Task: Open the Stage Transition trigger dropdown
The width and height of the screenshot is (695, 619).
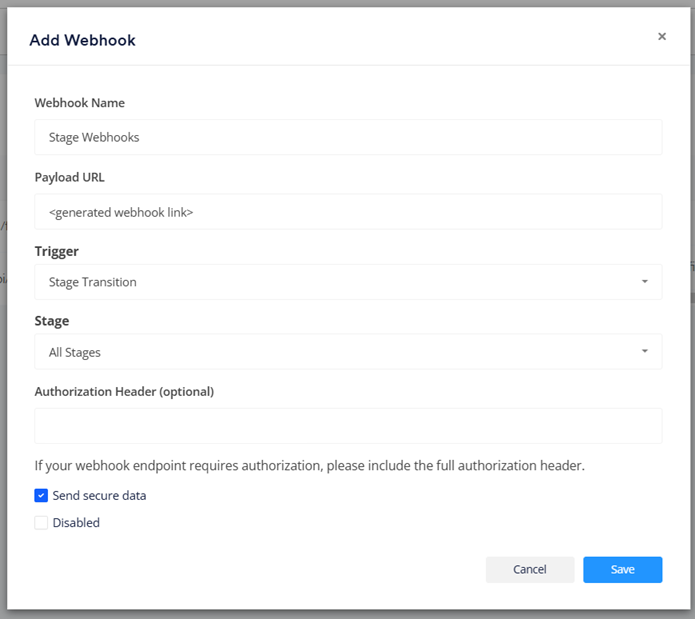Action: pos(348,282)
